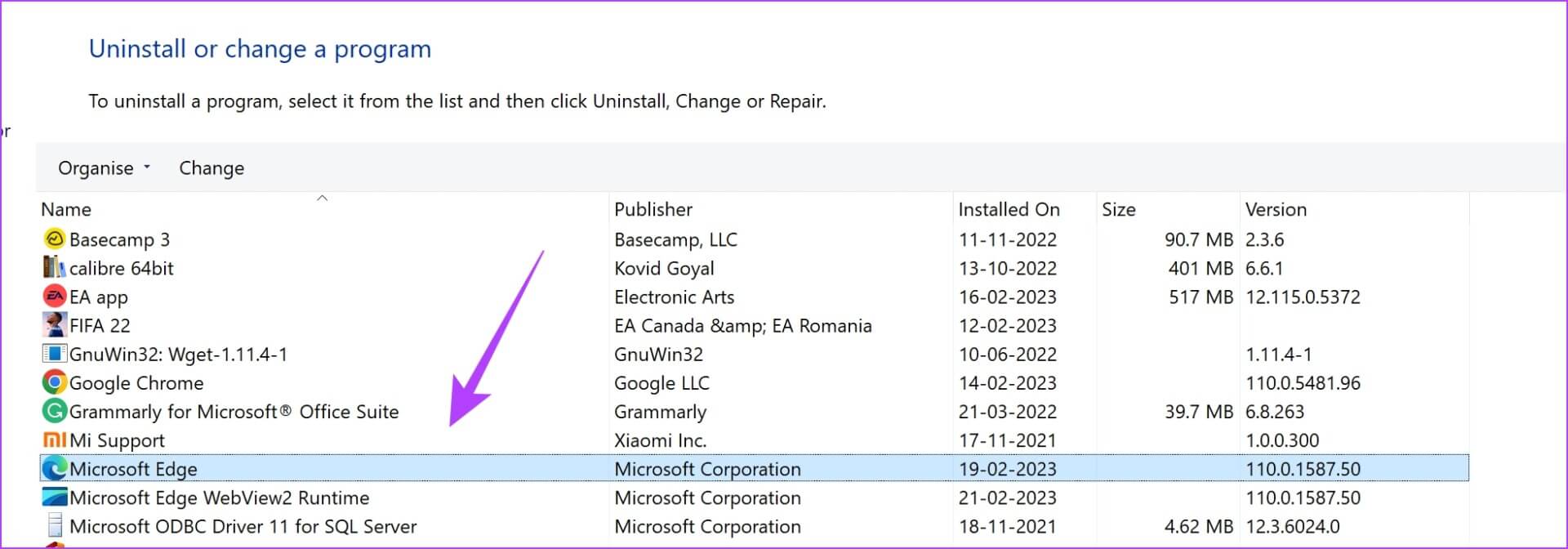Viewport: 1568px width, 549px height.
Task: Click the Microsoft Edge browser icon
Action: [54, 469]
